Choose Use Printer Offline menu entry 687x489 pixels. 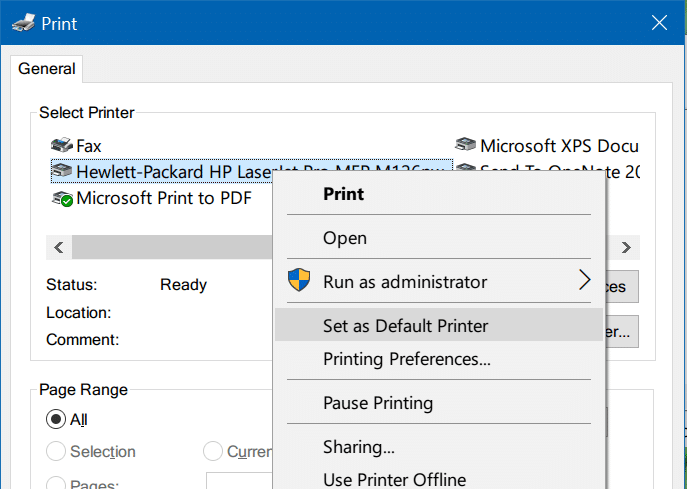pos(439,479)
